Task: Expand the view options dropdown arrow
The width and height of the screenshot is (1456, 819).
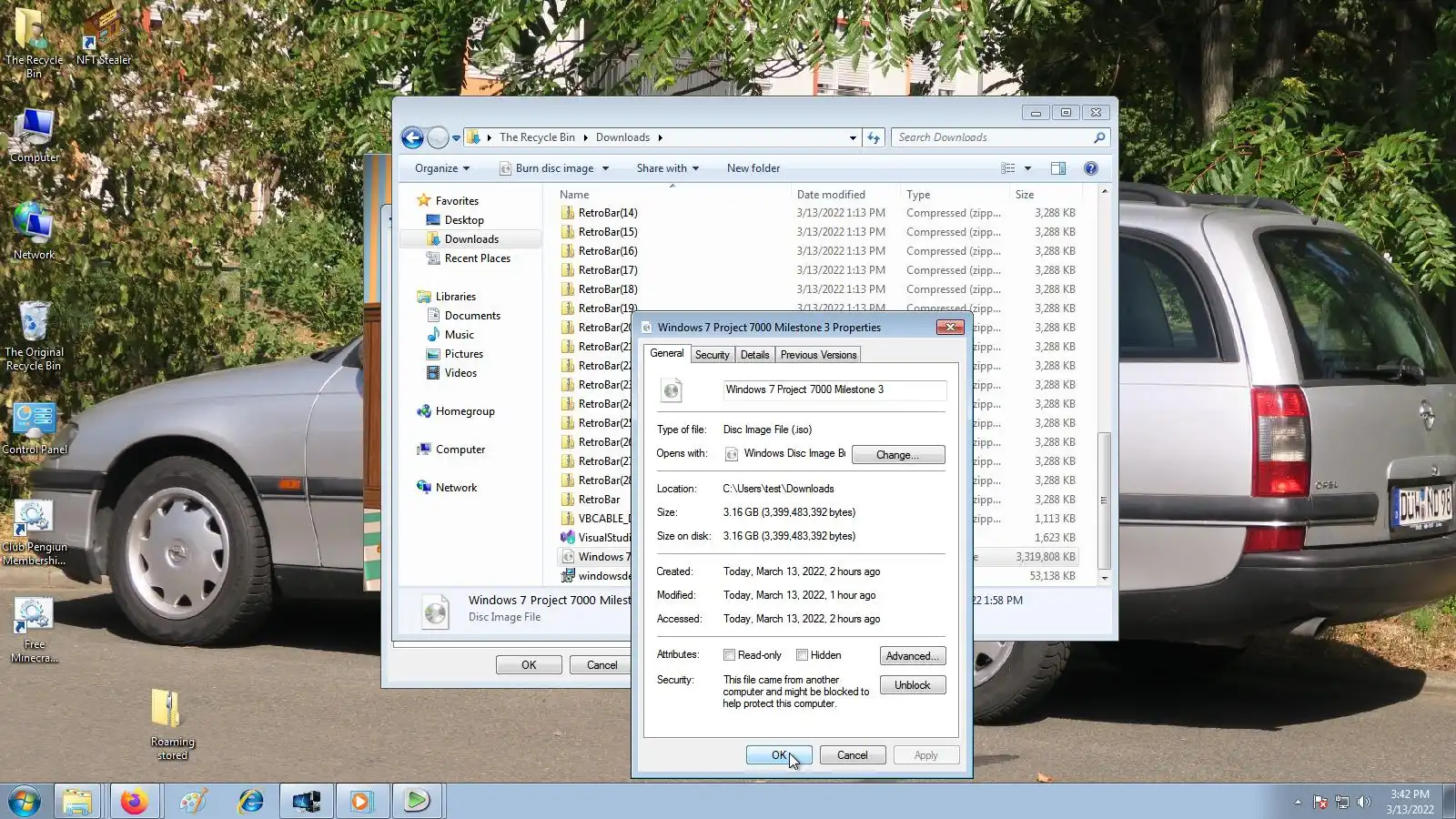Action: point(1027,168)
